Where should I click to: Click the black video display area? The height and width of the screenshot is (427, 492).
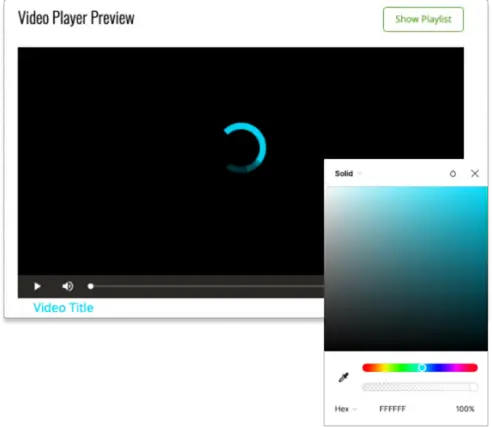(170, 160)
